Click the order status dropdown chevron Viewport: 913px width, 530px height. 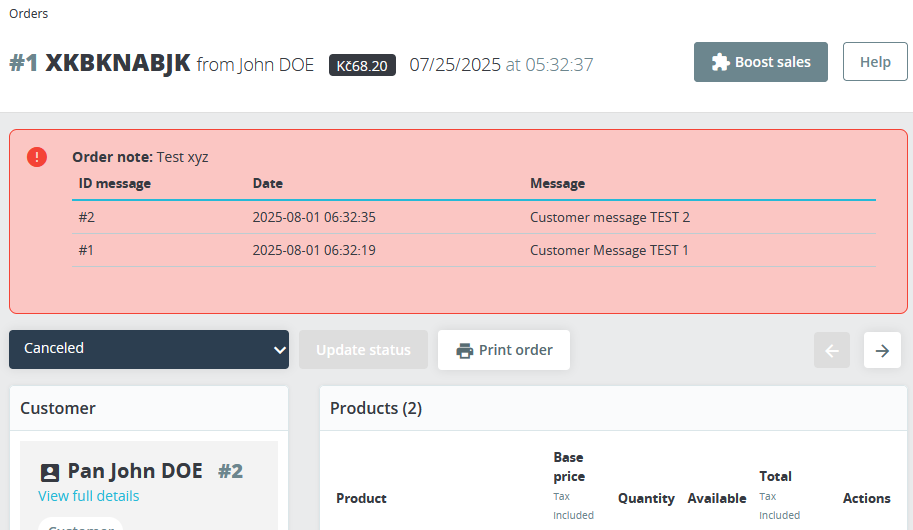[x=279, y=349]
